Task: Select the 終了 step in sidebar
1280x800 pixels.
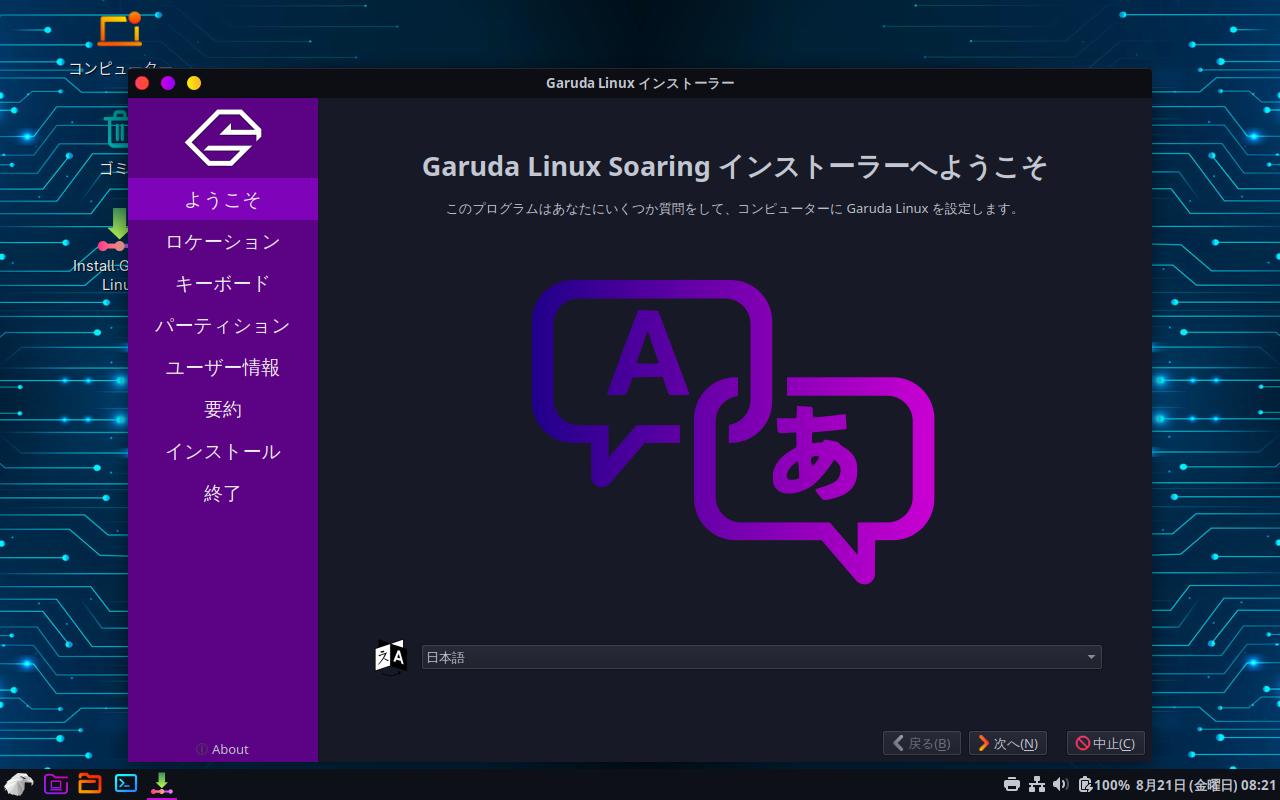Action: 223,493
